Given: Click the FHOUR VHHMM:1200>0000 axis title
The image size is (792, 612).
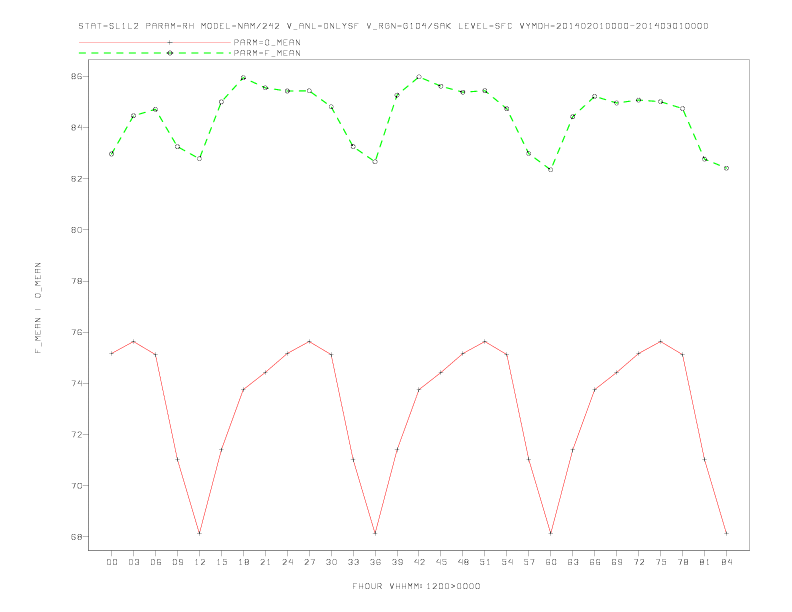Looking at the screenshot, I should (x=416, y=586).
